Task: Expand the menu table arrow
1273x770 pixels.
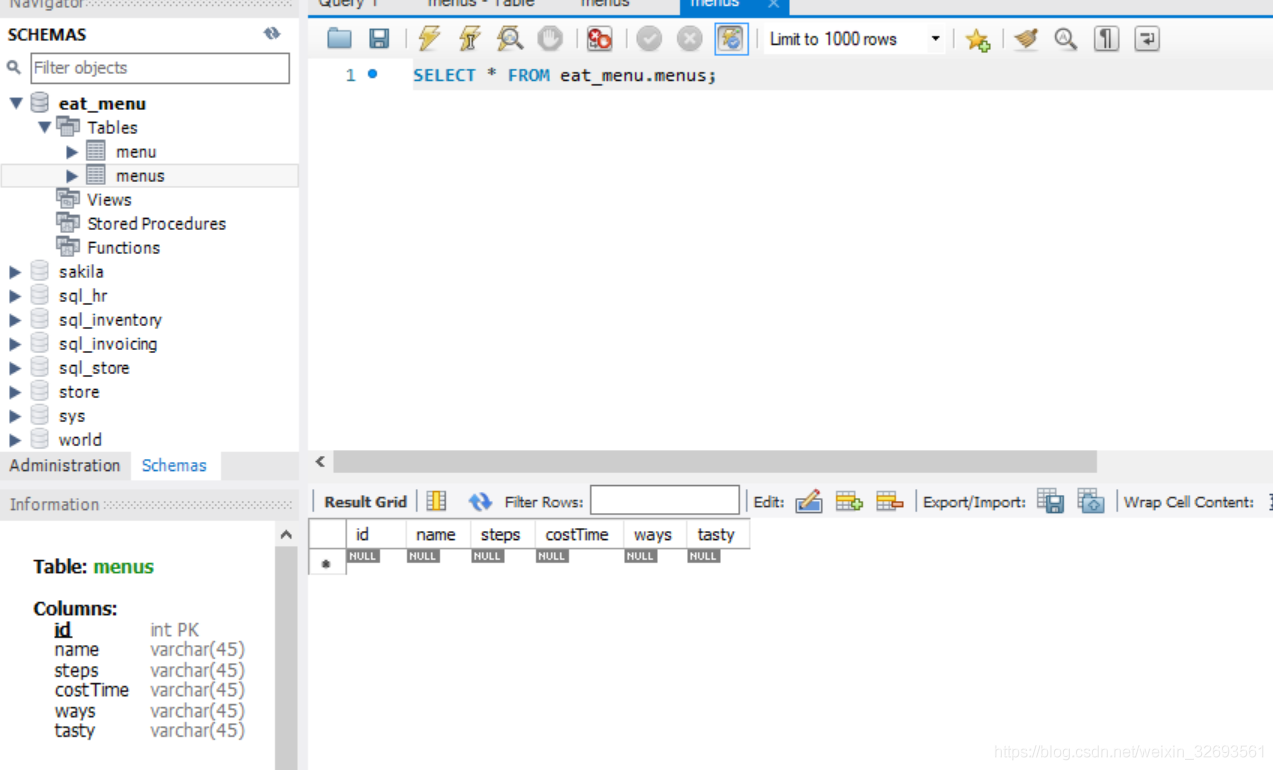Action: (x=72, y=152)
